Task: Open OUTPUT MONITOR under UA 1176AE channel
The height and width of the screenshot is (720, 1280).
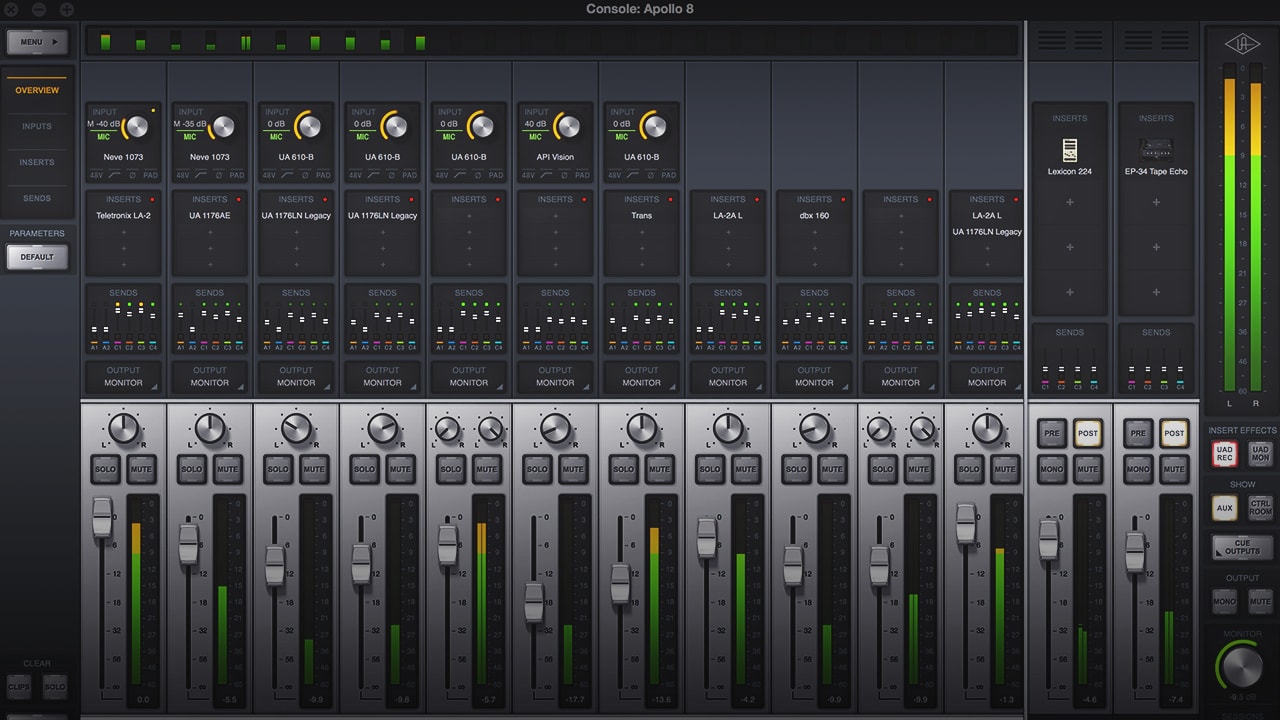Action: tap(210, 376)
